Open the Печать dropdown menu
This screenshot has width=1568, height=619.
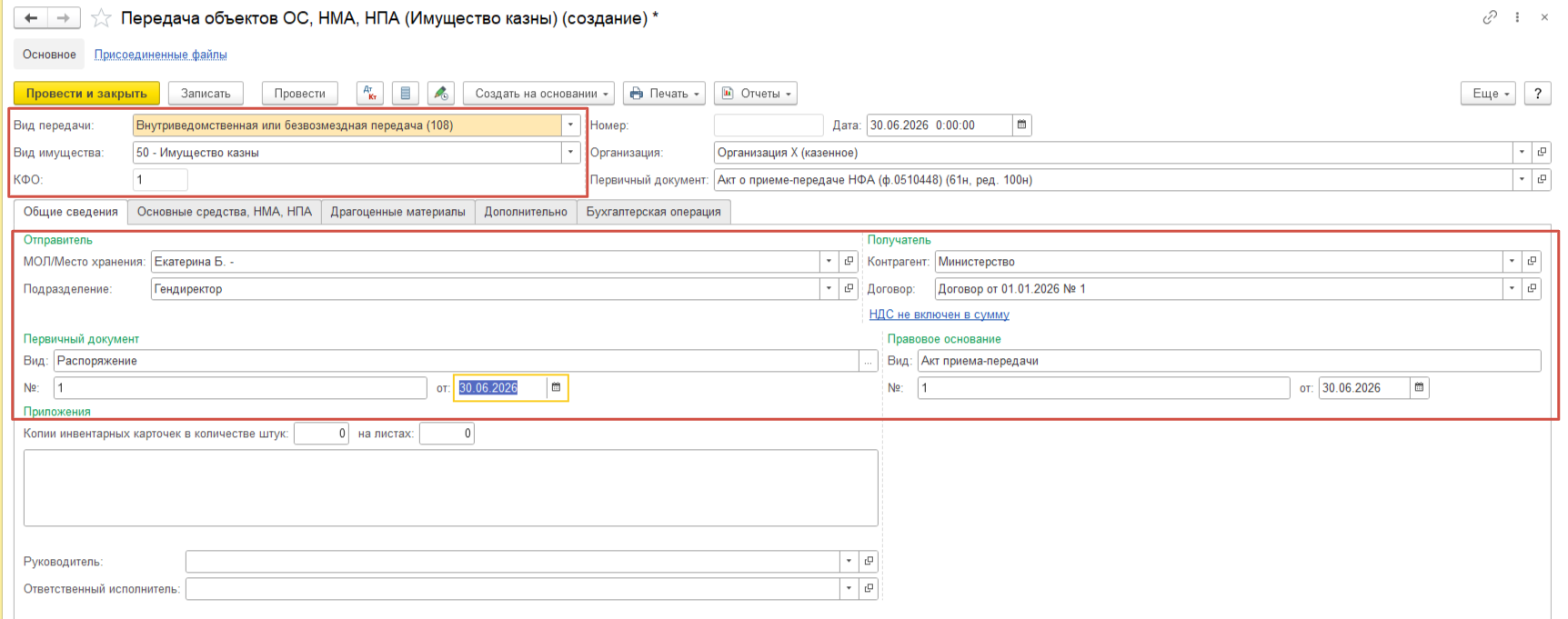[665, 94]
